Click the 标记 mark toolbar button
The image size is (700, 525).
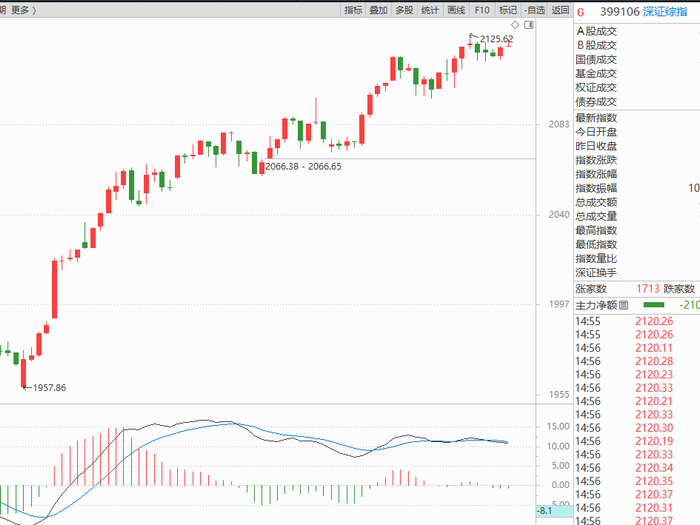(508, 10)
